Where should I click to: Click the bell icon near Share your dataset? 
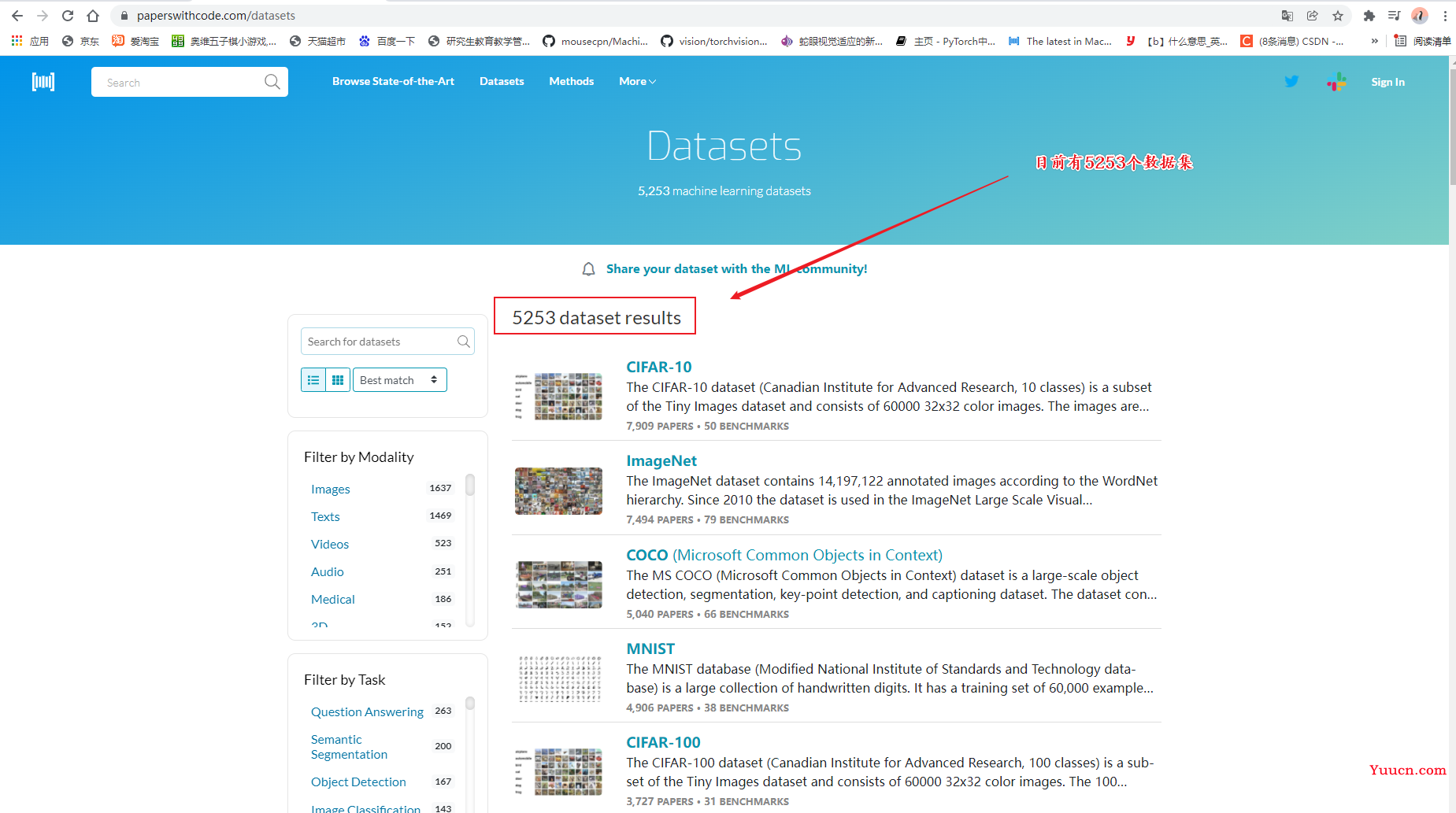click(588, 269)
